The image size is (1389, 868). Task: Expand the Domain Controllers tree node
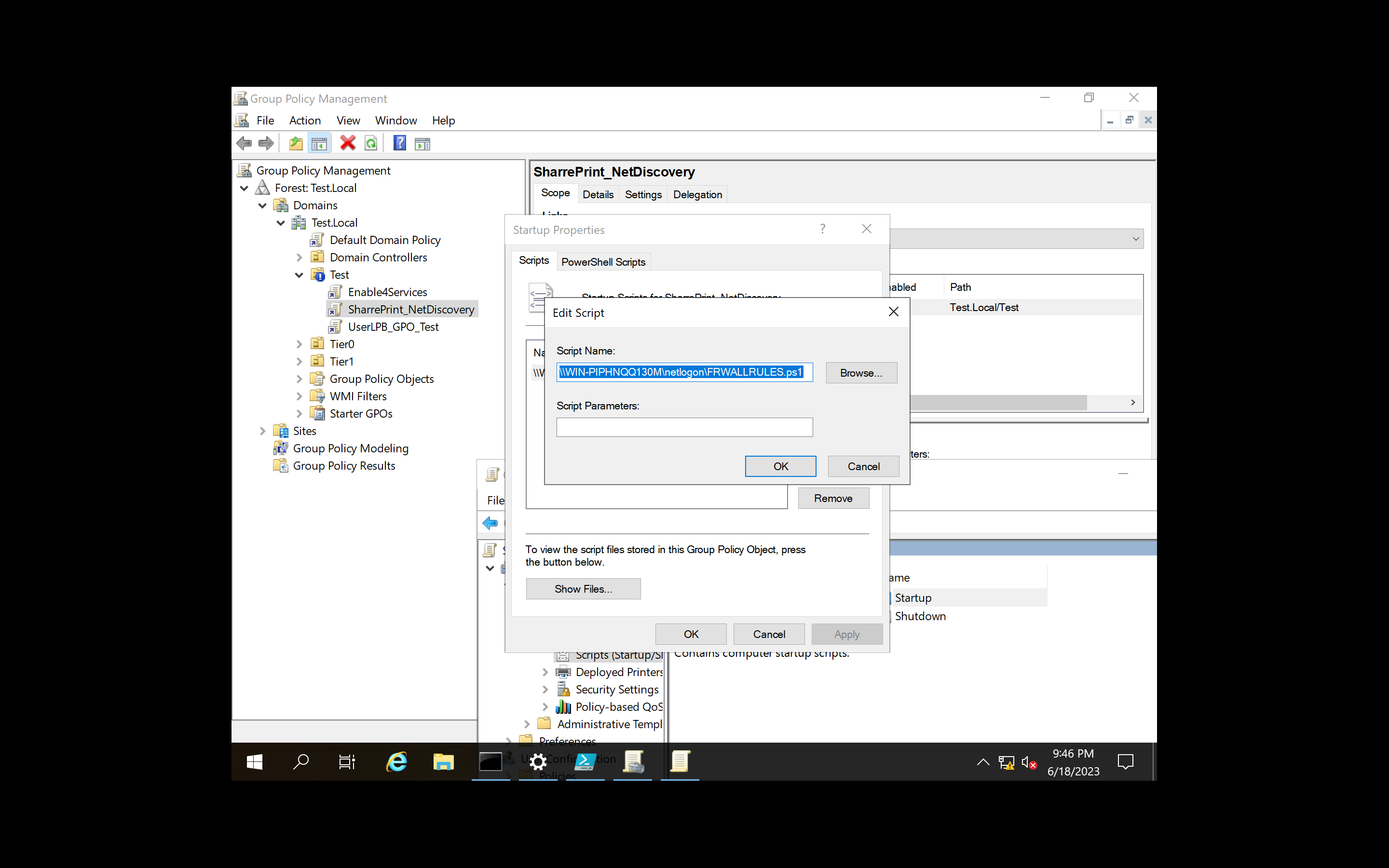(x=299, y=257)
